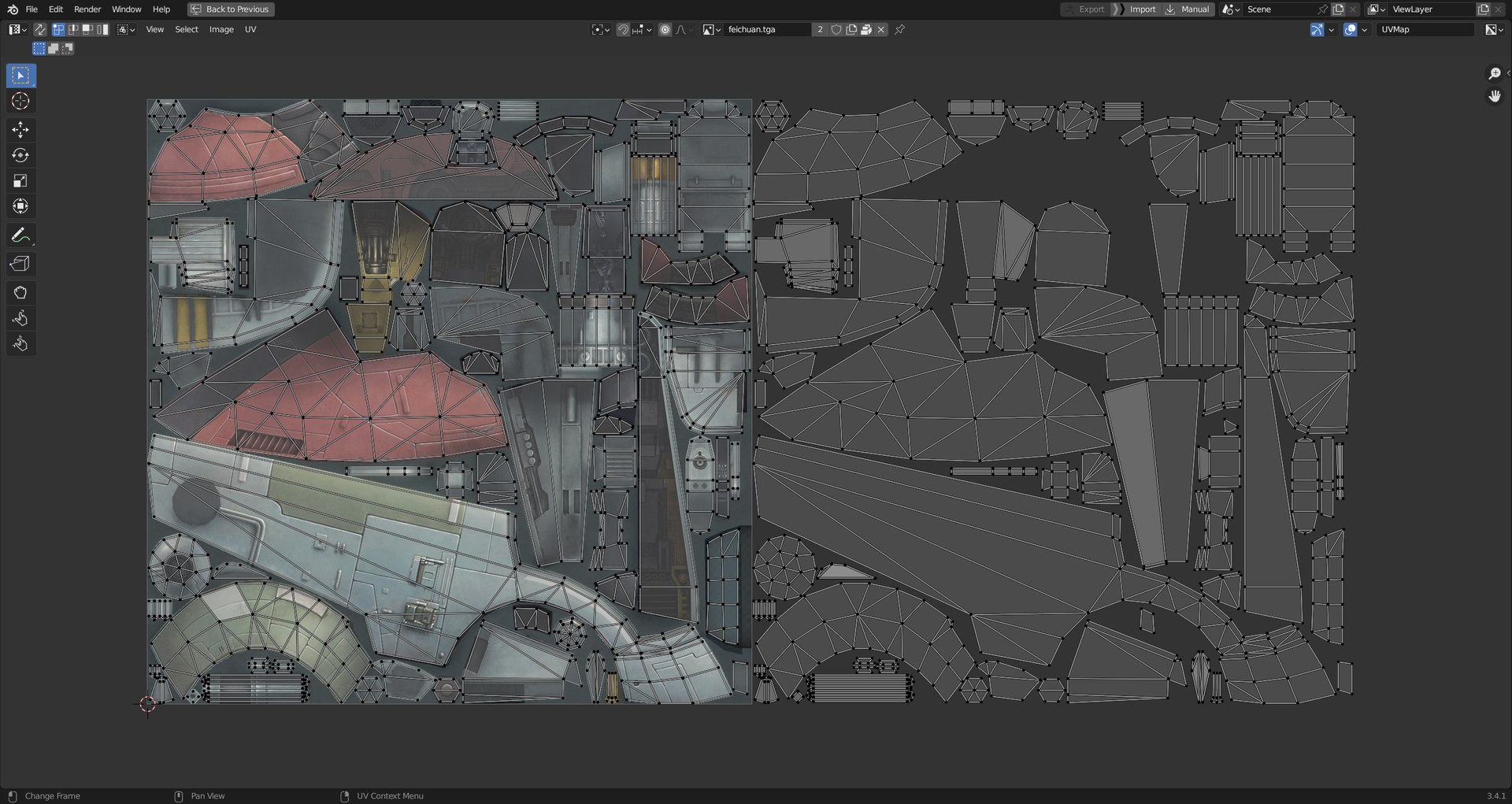This screenshot has width=1512, height=804.
Task: Pack the image into file
Action: [x=866, y=29]
